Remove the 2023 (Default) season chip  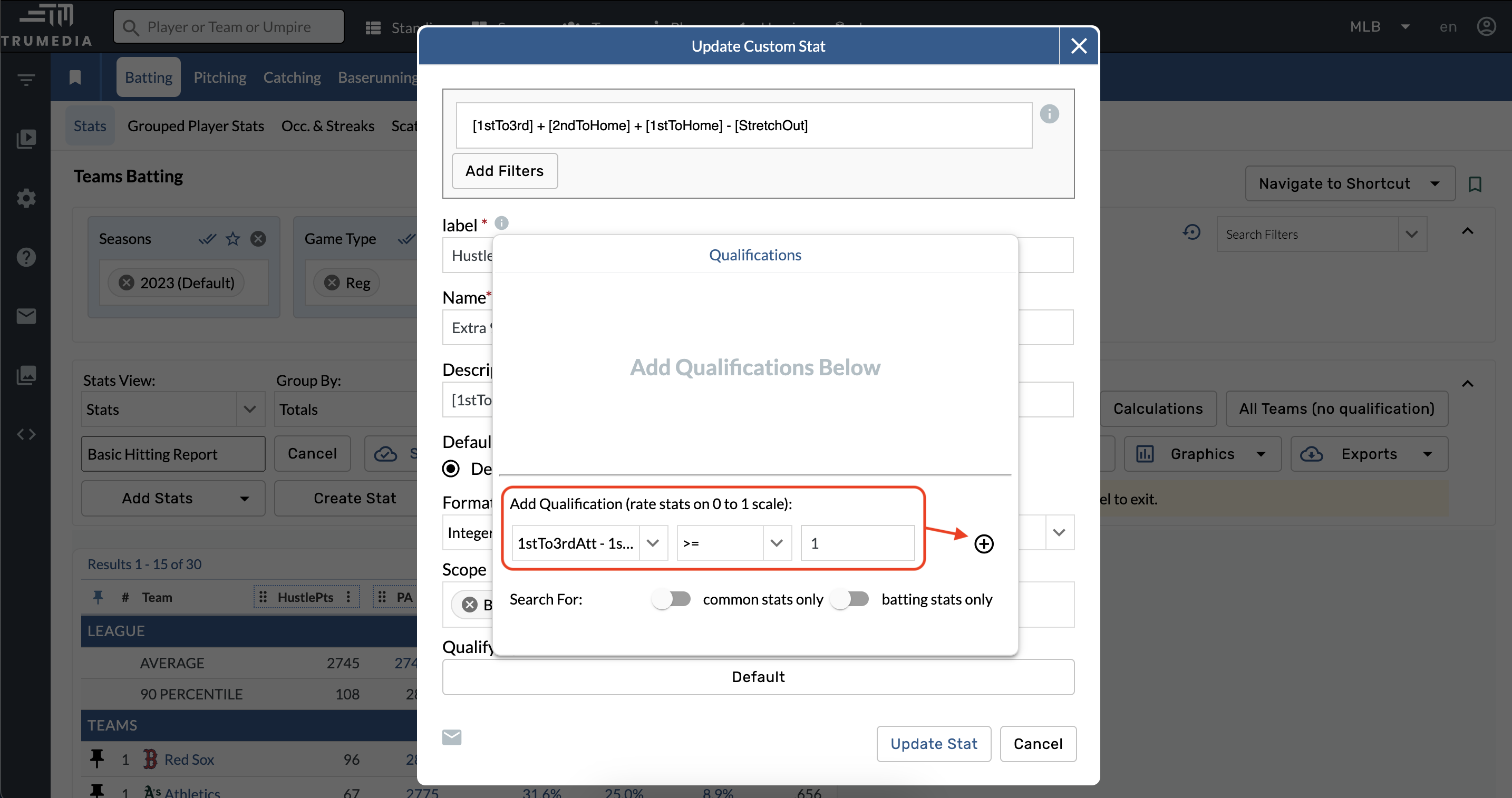pos(126,283)
